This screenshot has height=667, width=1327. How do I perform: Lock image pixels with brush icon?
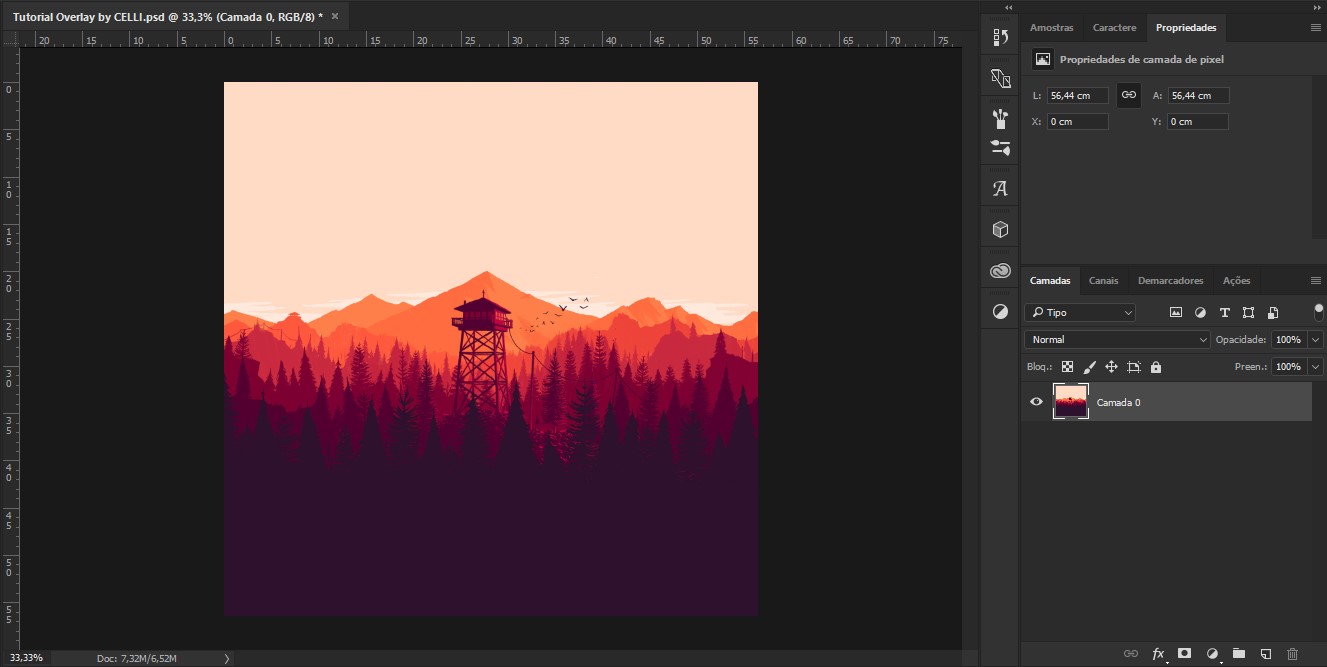pyautogui.click(x=1090, y=367)
